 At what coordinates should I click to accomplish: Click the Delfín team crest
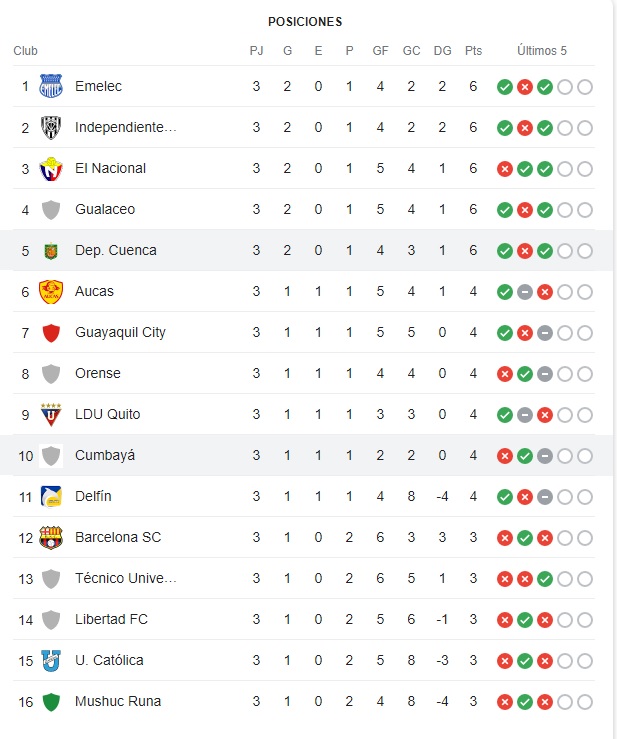tap(50, 497)
